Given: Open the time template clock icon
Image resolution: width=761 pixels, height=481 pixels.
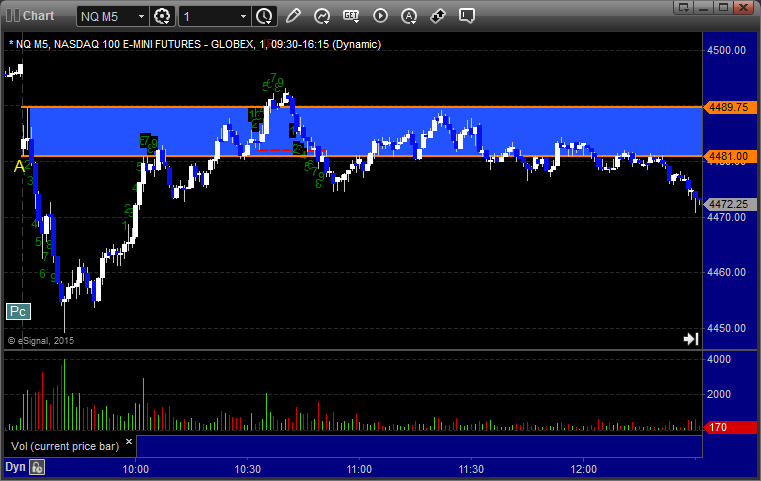Looking at the screenshot, I should coord(265,17).
